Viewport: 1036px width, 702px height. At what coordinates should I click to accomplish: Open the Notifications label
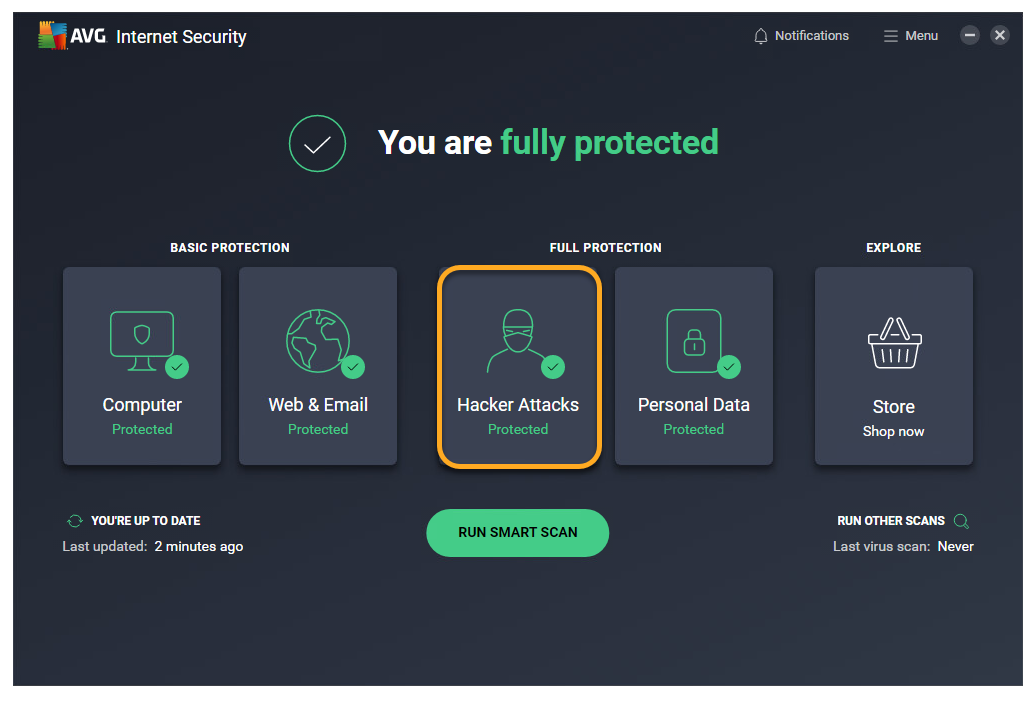click(811, 36)
